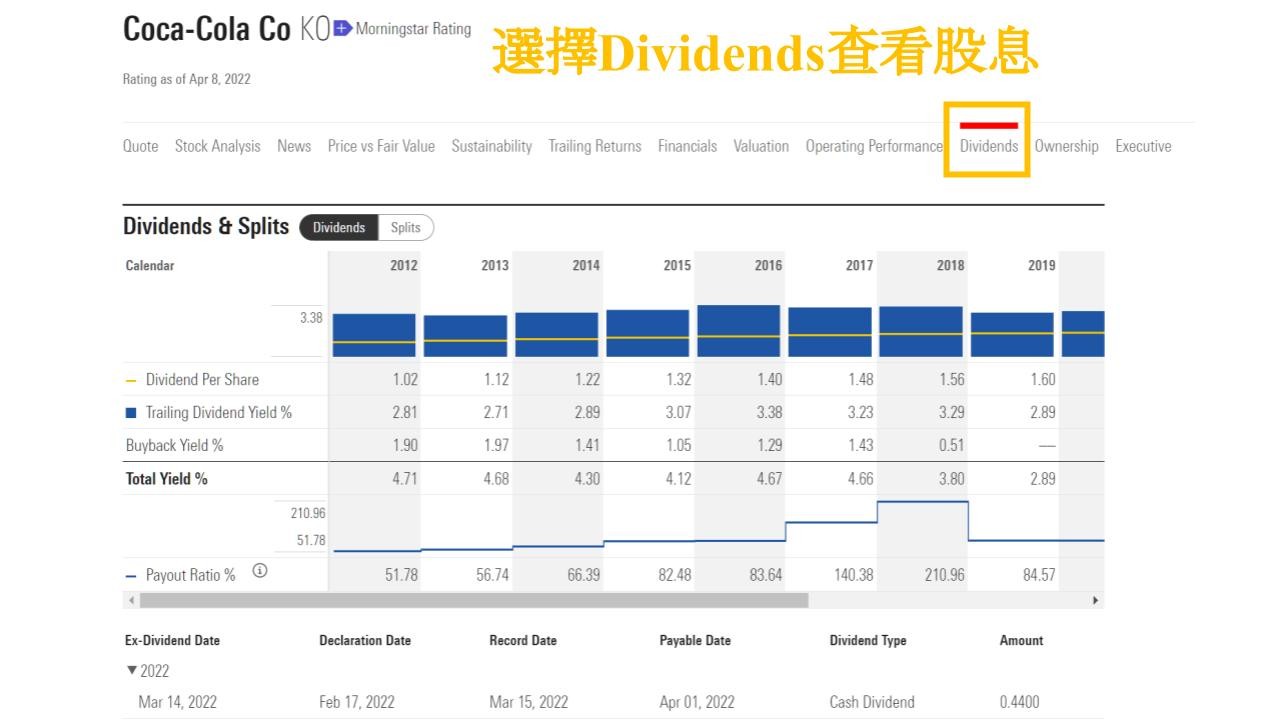Viewport: 1280px width, 720px height.
Task: Collapse the 2022 dividend year group
Action: 132,671
